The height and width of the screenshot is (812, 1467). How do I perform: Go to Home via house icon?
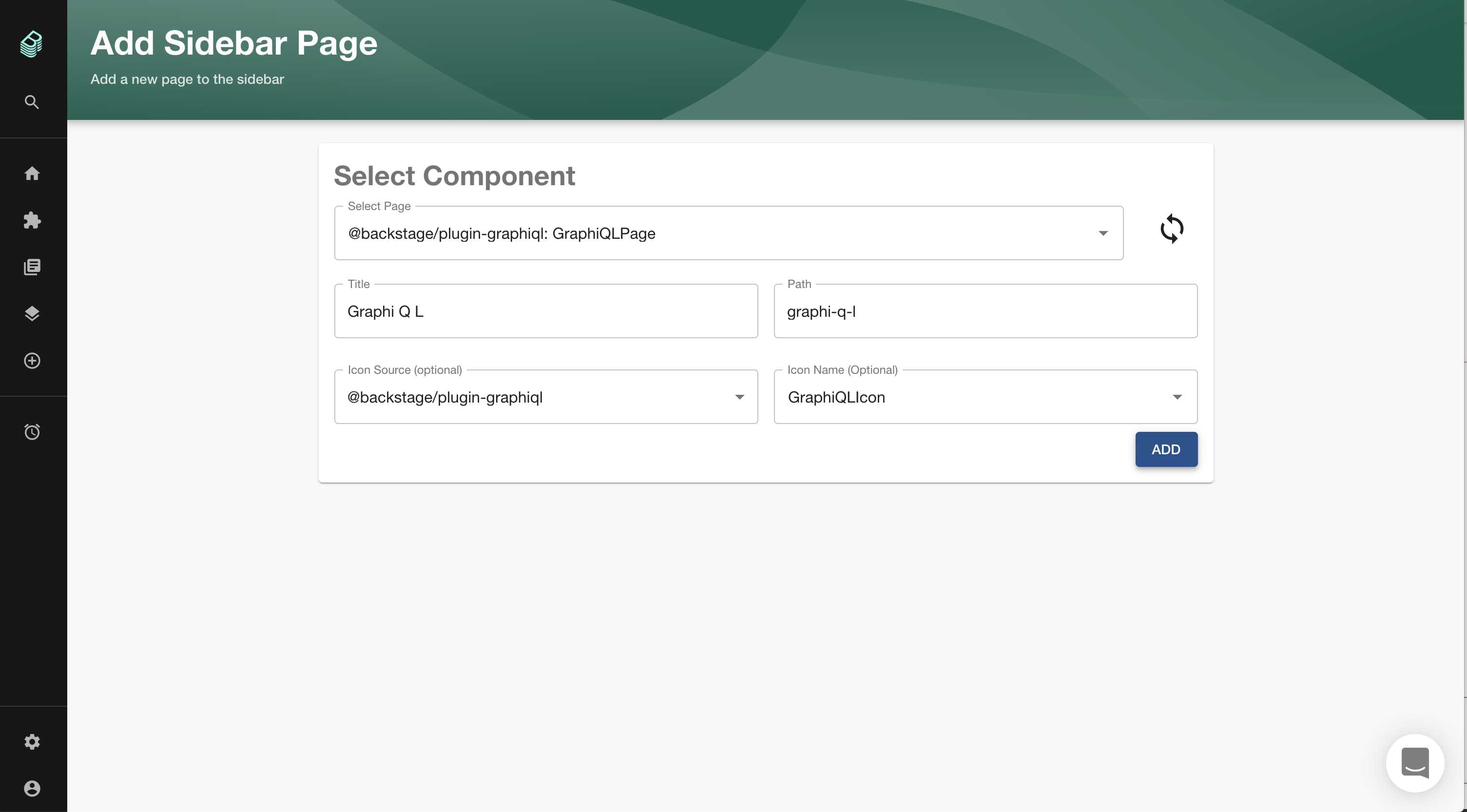point(32,173)
